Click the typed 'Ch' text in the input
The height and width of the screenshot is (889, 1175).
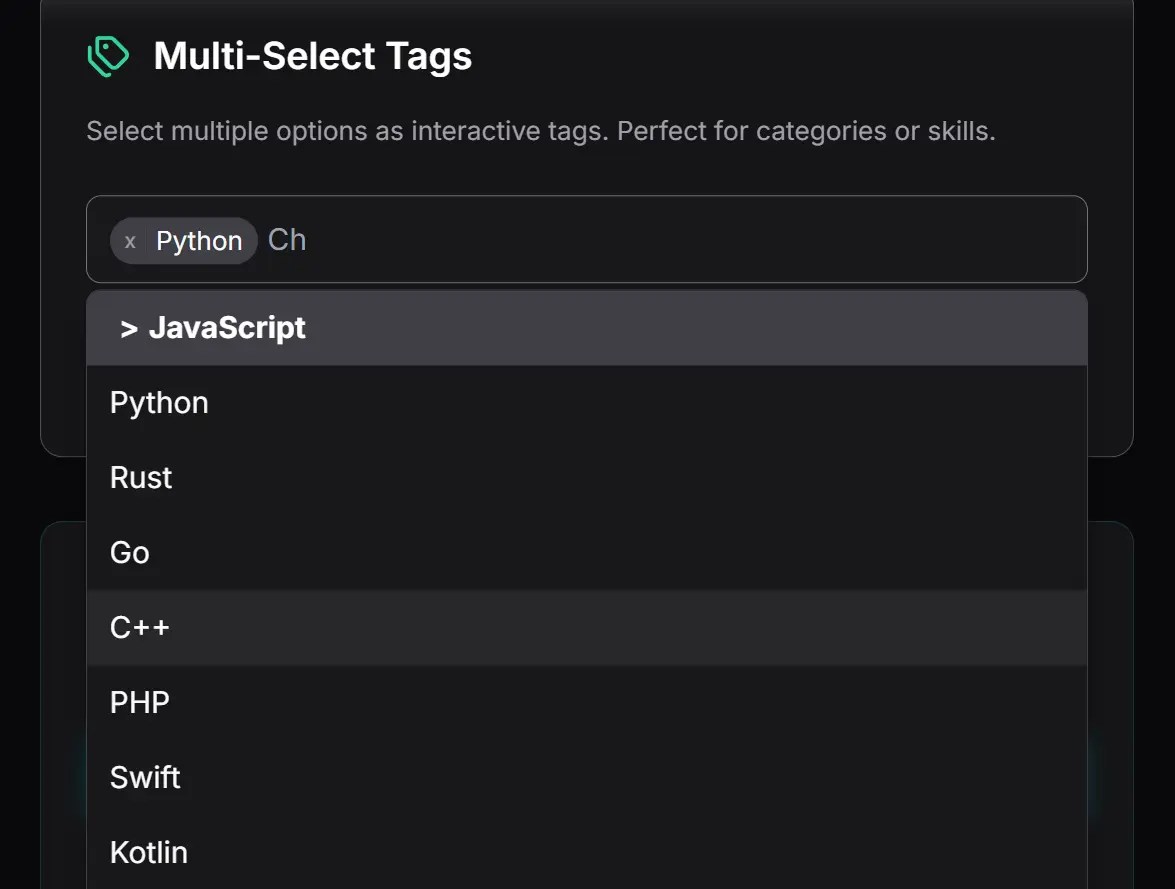[x=287, y=240]
